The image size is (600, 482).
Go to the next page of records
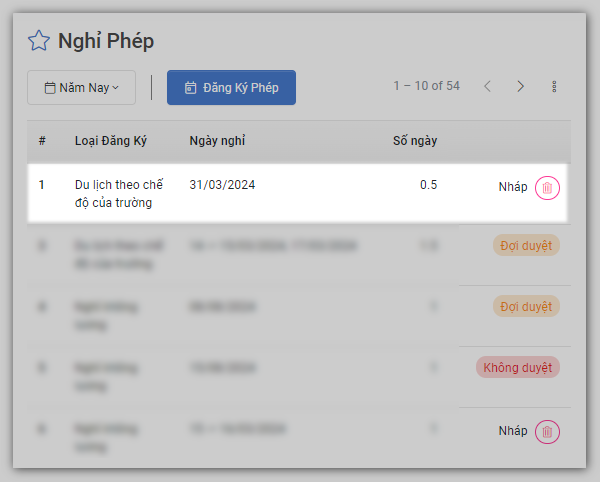coord(520,87)
